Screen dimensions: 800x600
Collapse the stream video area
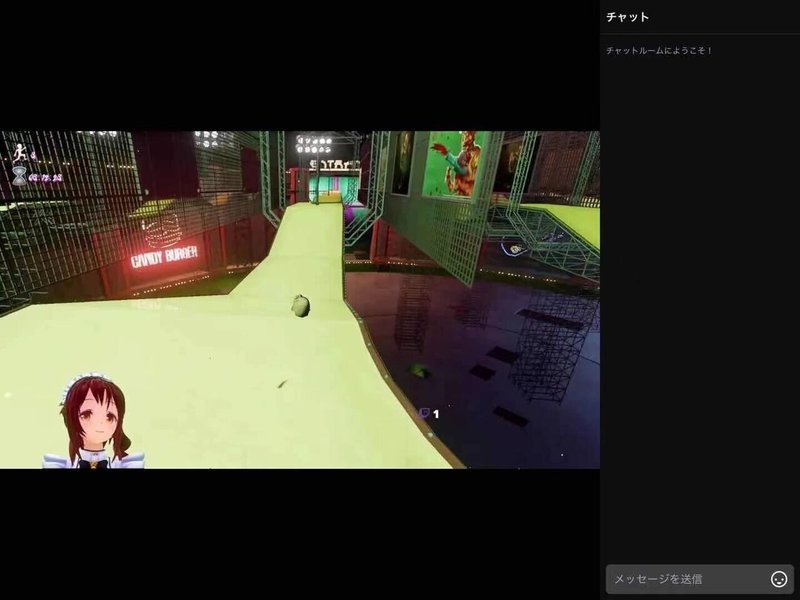(300, 300)
